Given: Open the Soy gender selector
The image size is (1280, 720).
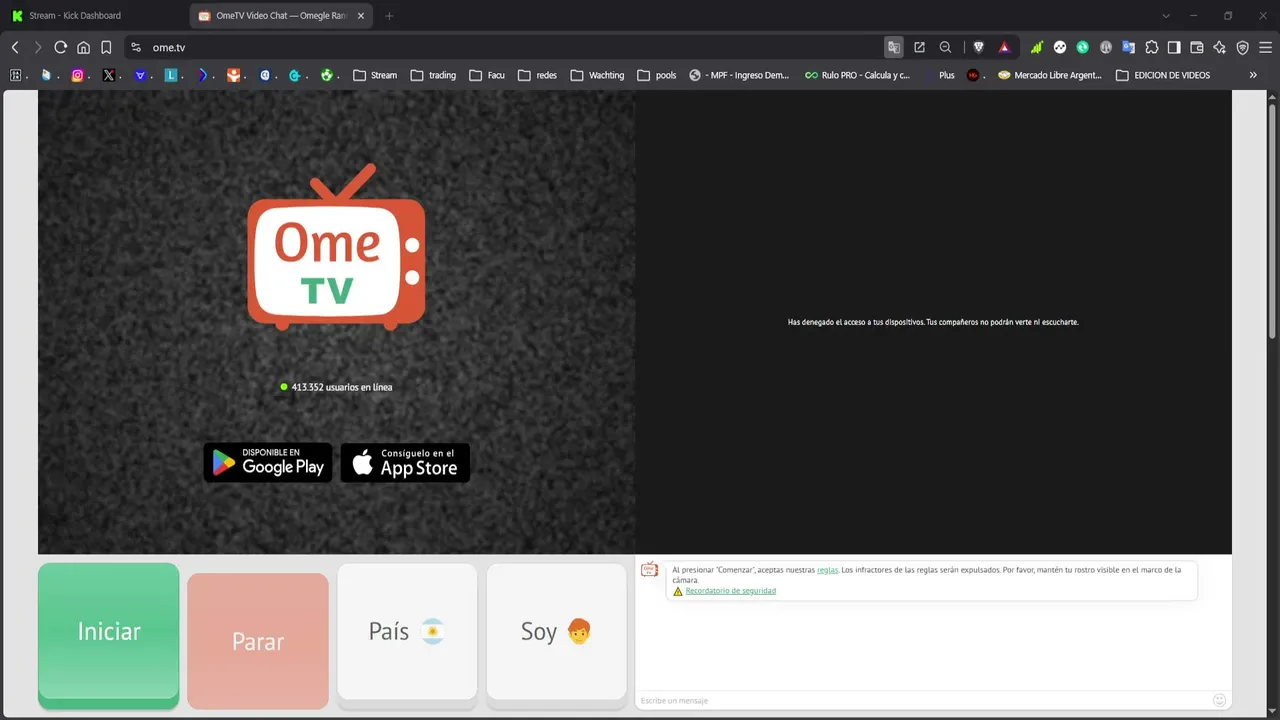Looking at the screenshot, I should (x=556, y=636).
